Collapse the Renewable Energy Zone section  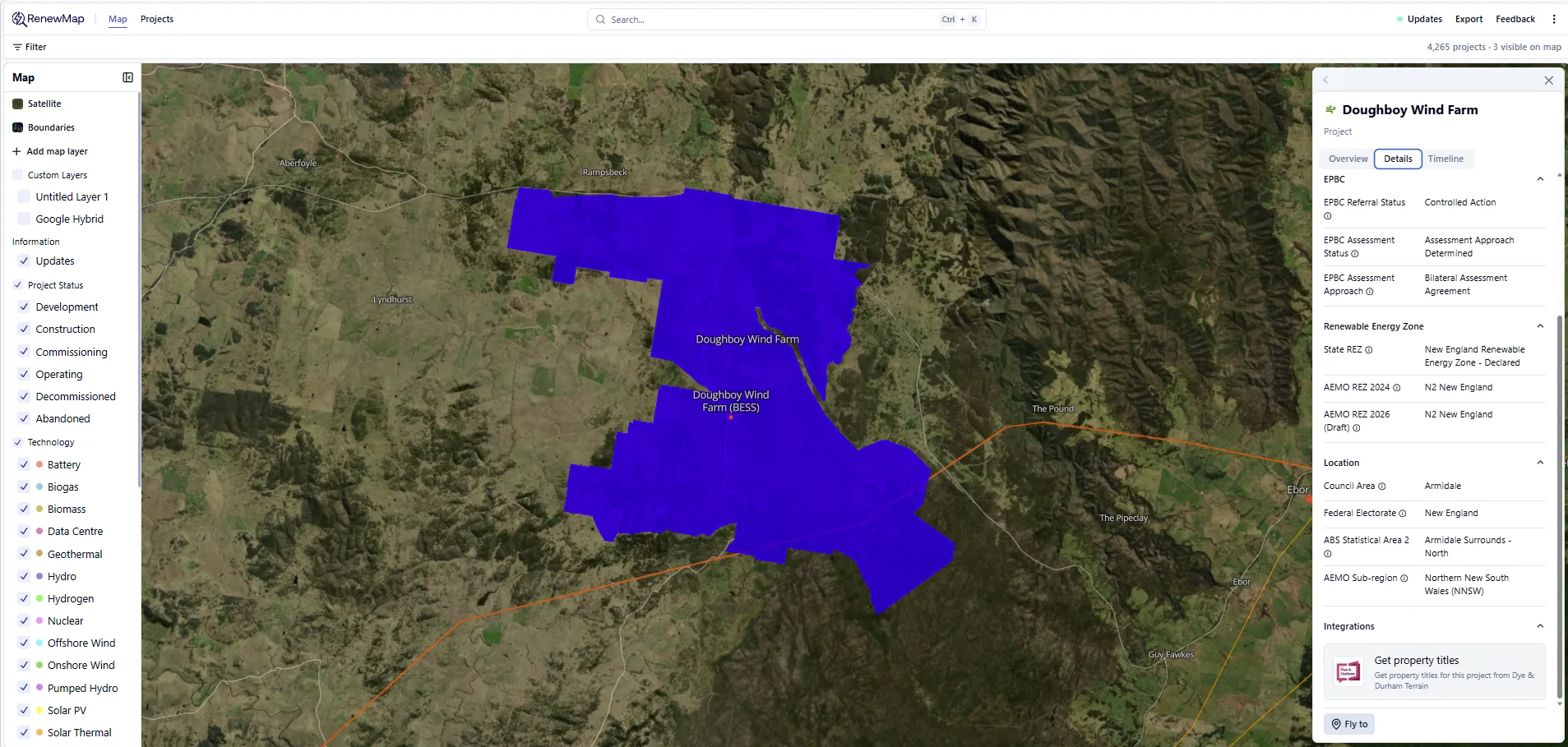(x=1540, y=326)
